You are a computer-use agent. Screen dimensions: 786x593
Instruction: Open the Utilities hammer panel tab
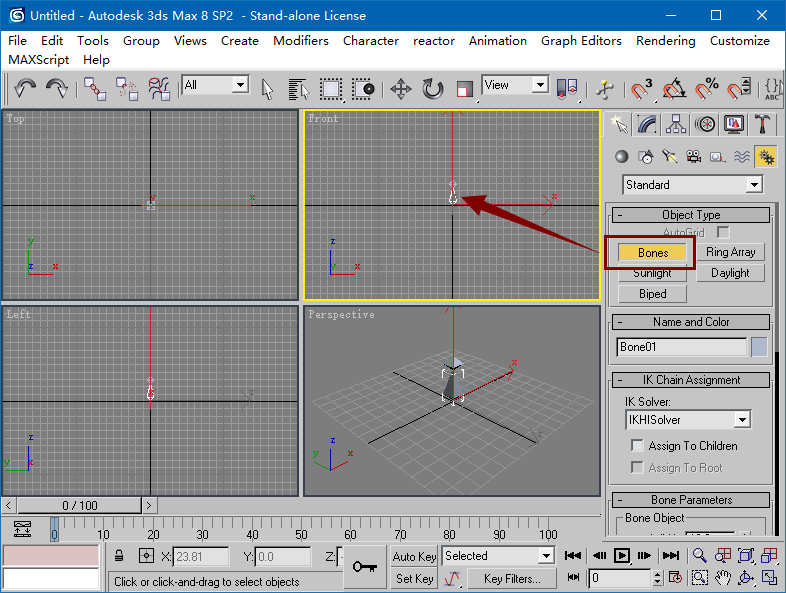coord(763,124)
